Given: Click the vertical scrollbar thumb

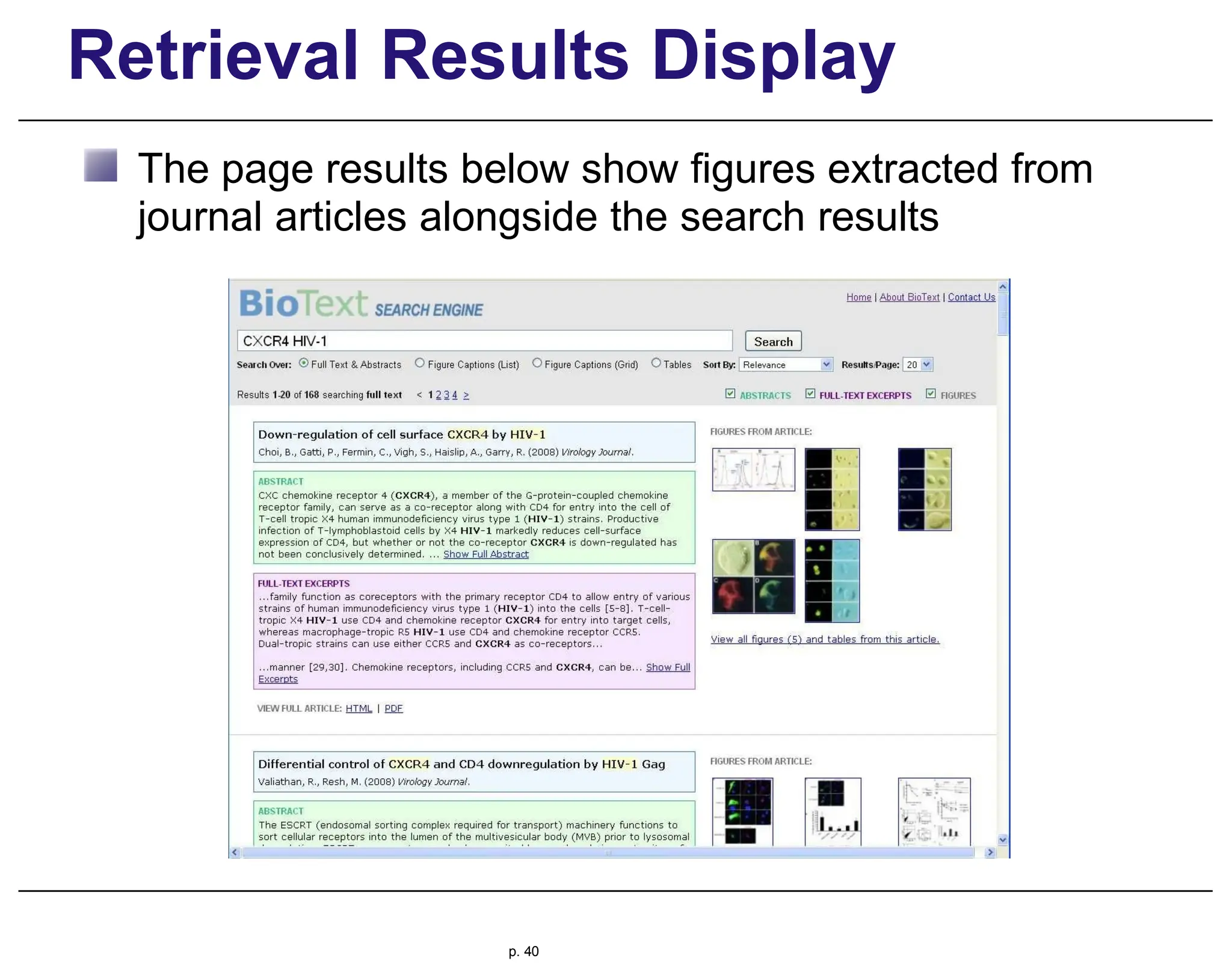Looking at the screenshot, I should tap(1002, 314).
